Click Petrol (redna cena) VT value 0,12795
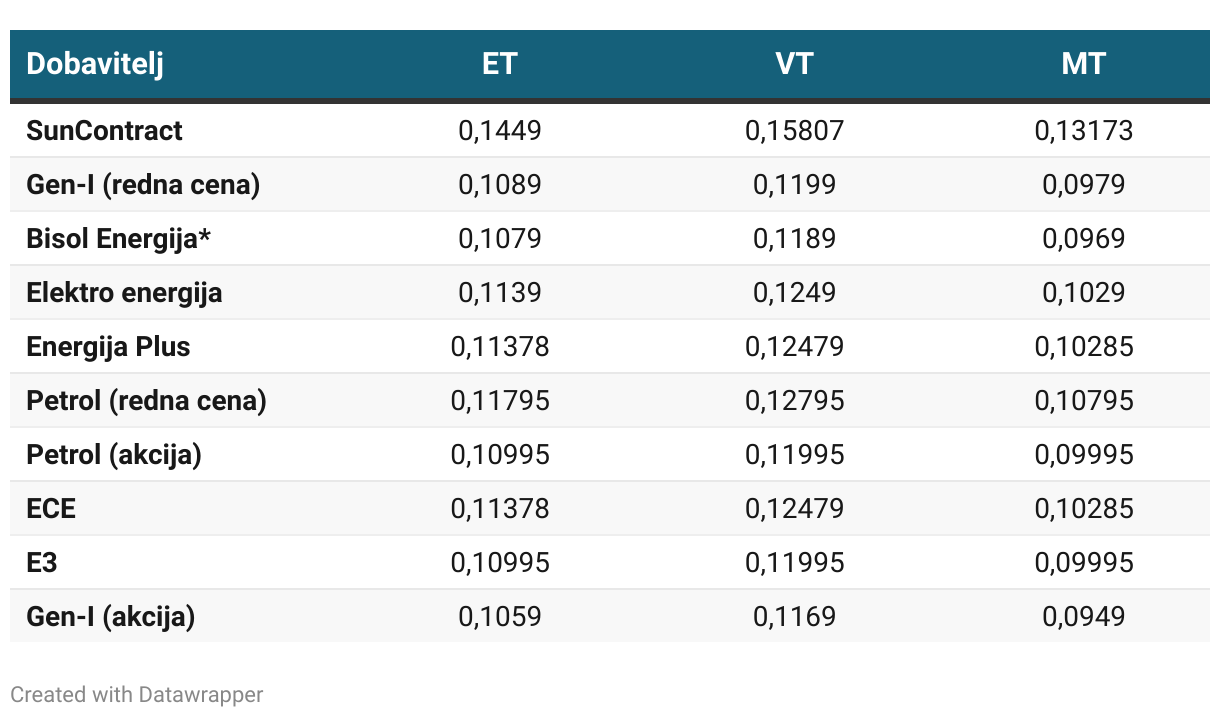The height and width of the screenshot is (718, 1220). pyautogui.click(x=794, y=401)
